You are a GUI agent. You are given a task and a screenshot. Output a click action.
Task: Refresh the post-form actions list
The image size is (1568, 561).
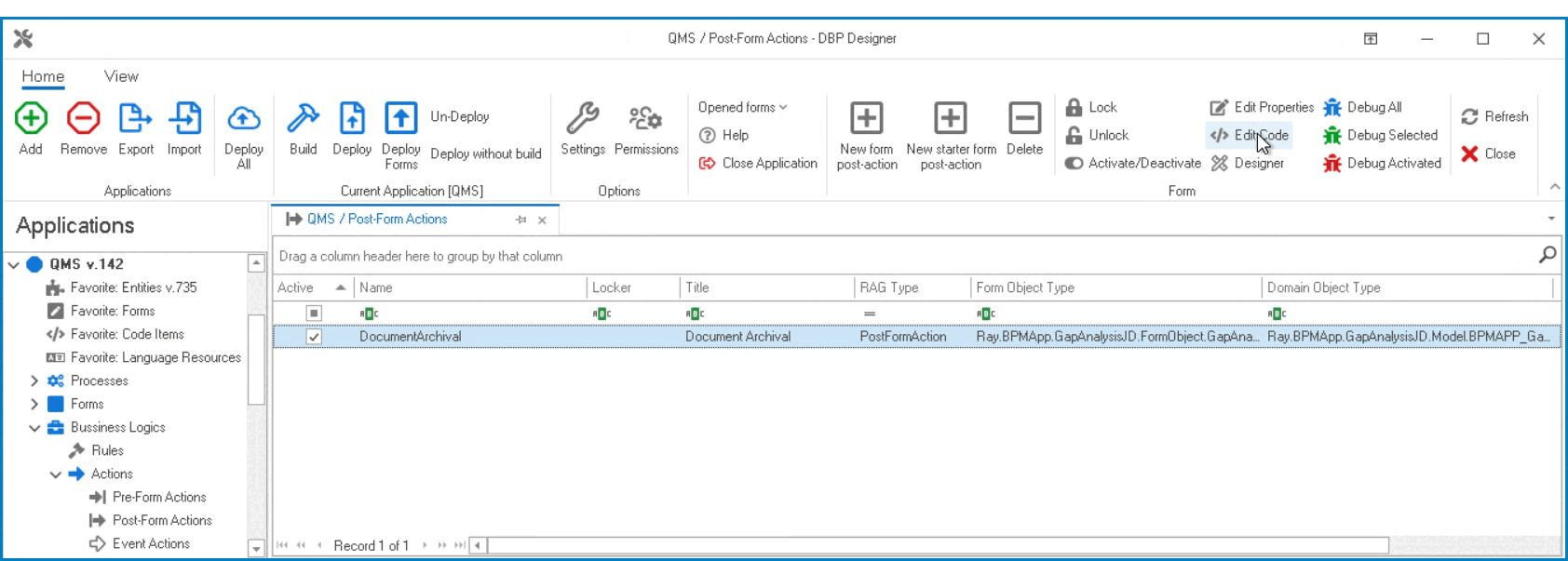coord(1494,116)
